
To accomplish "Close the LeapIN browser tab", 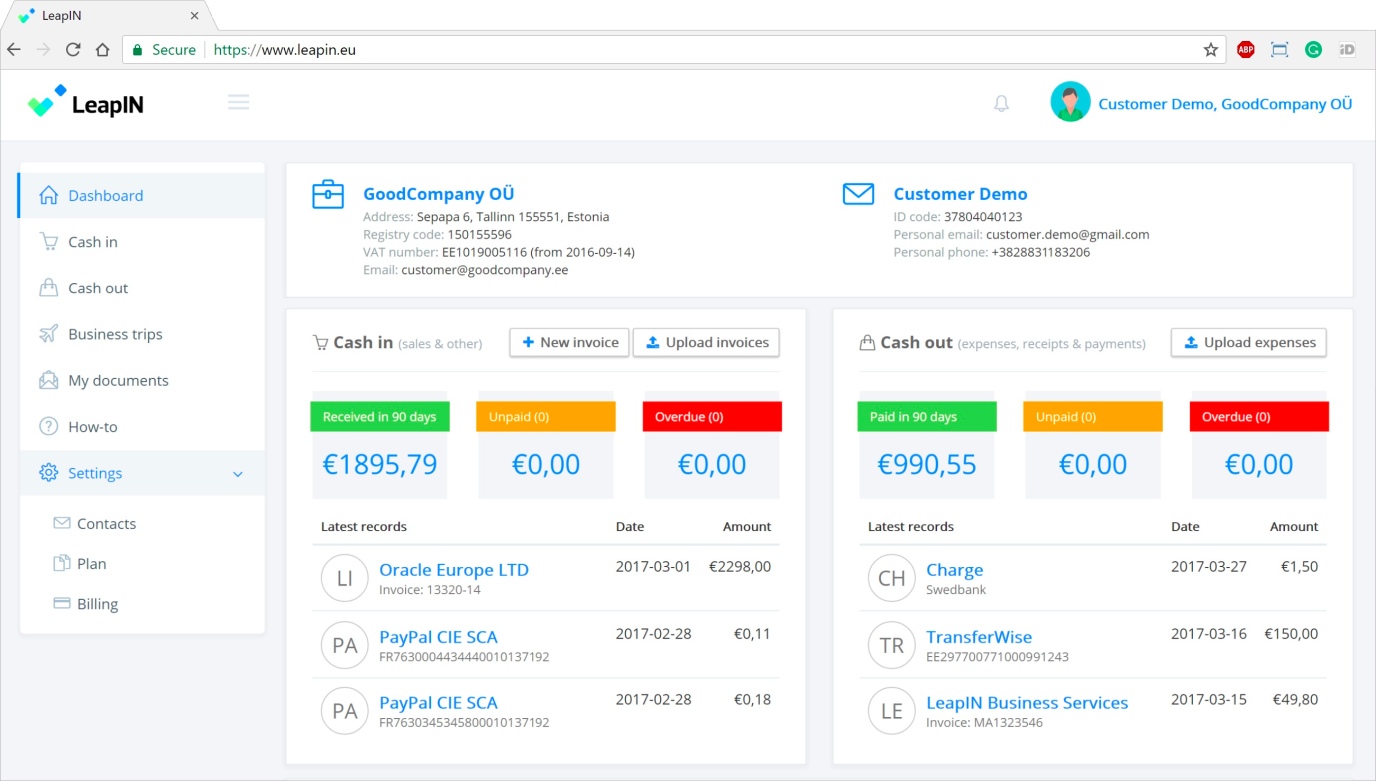I will (194, 16).
